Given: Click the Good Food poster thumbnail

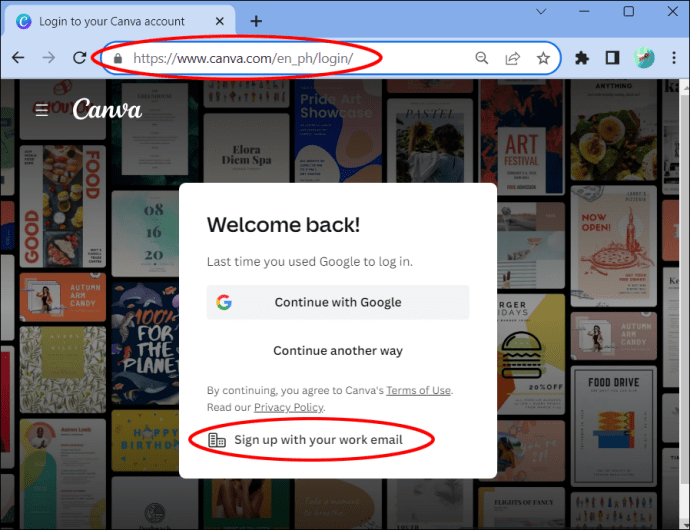Looking at the screenshot, I should 63,206.
